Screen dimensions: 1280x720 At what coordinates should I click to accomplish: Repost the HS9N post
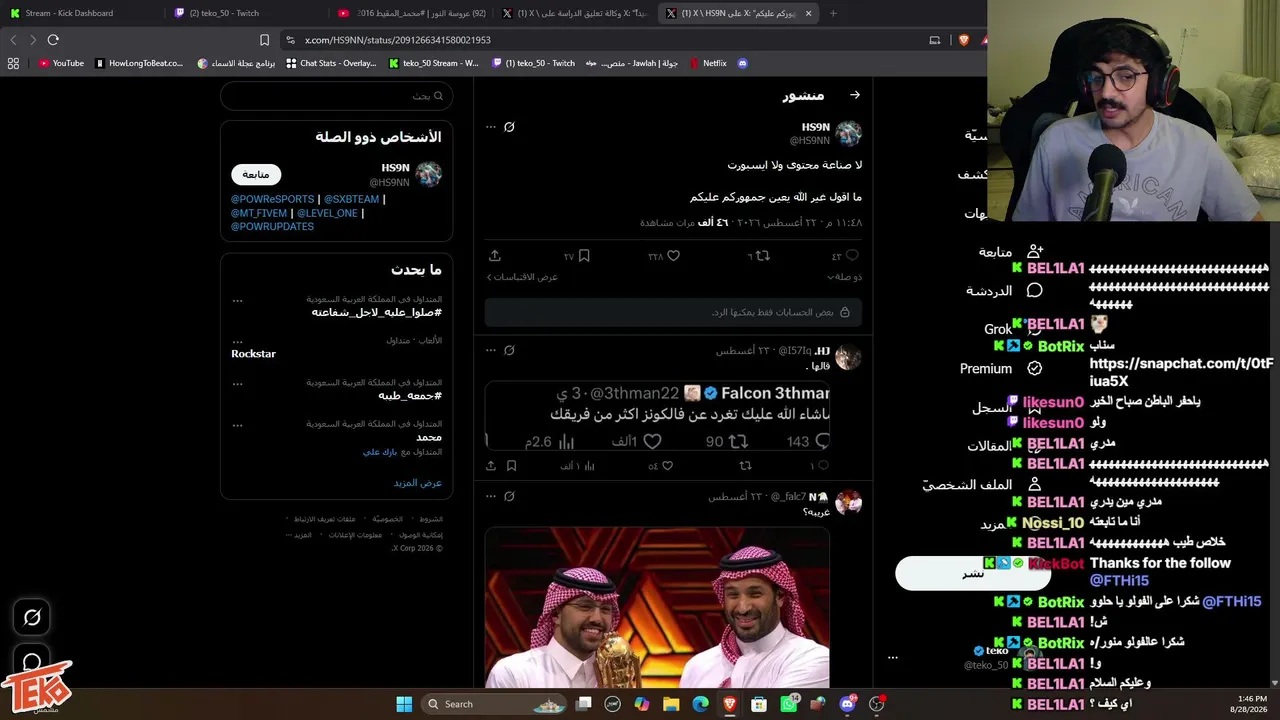[762, 256]
